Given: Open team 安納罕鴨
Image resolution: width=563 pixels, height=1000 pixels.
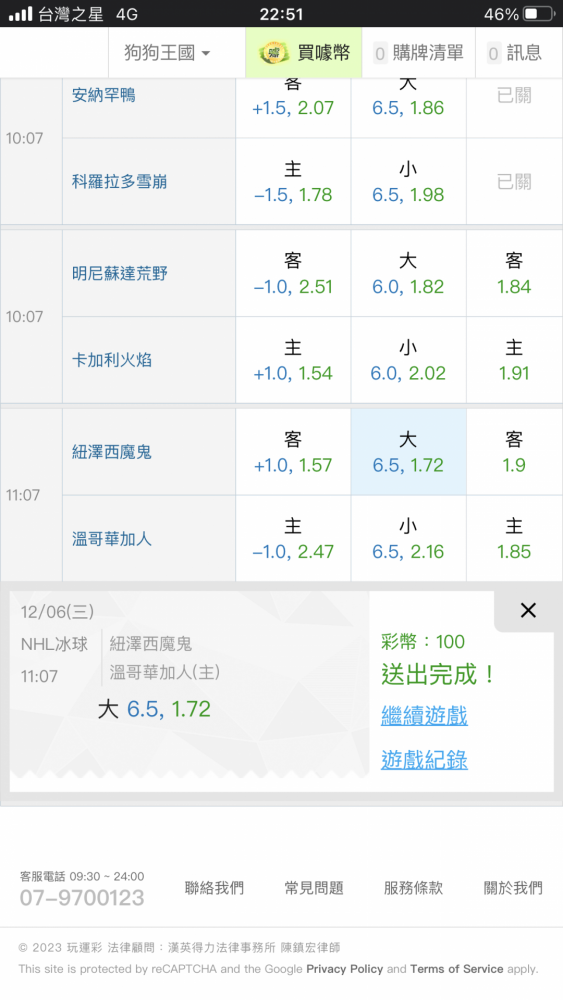Looking at the screenshot, I should (103, 95).
